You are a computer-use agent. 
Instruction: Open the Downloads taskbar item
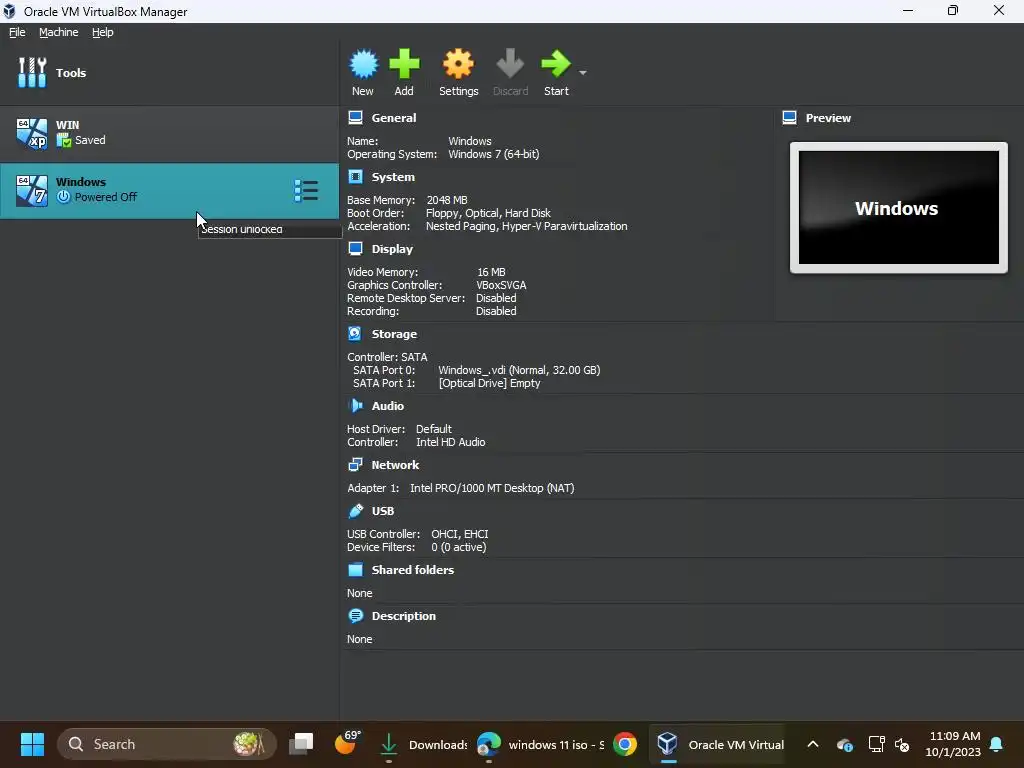point(423,744)
